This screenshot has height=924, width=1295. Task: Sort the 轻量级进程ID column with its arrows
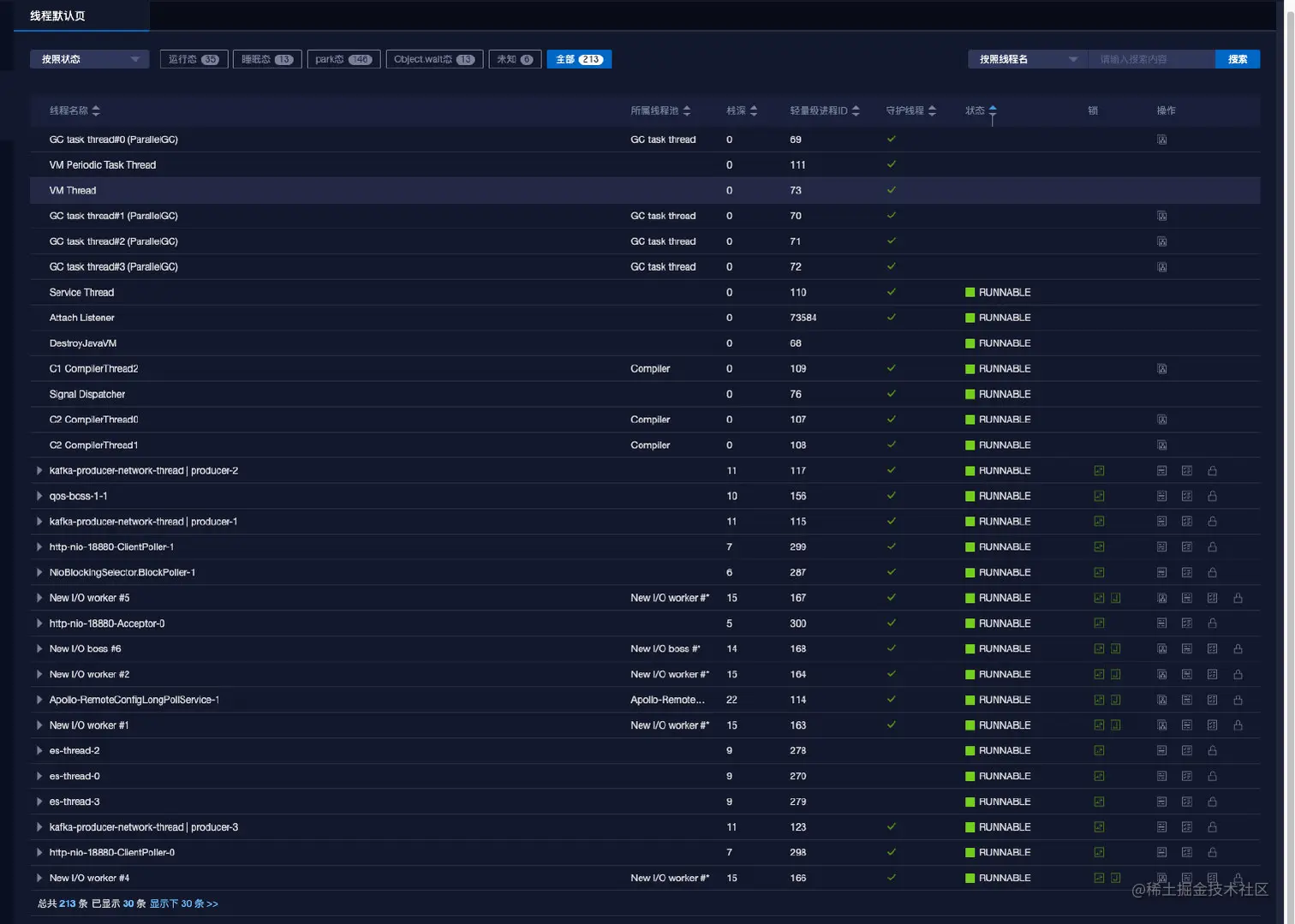pos(856,110)
